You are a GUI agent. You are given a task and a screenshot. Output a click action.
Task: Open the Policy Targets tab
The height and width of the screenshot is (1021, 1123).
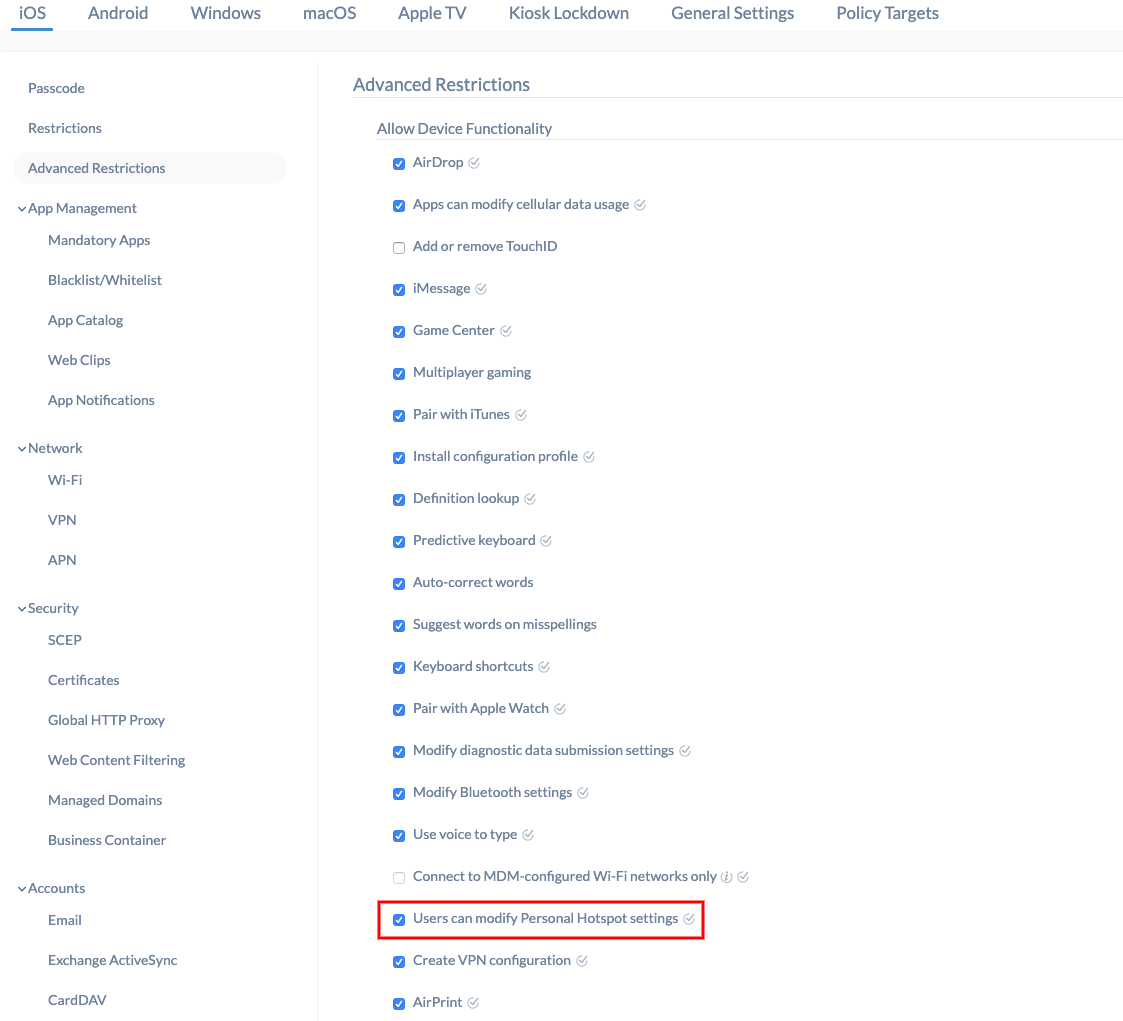point(887,13)
